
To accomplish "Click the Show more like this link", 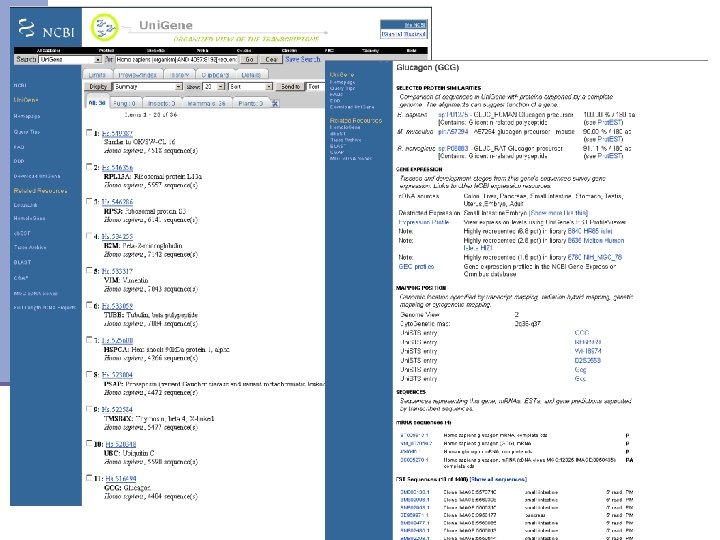I will point(558,213).
